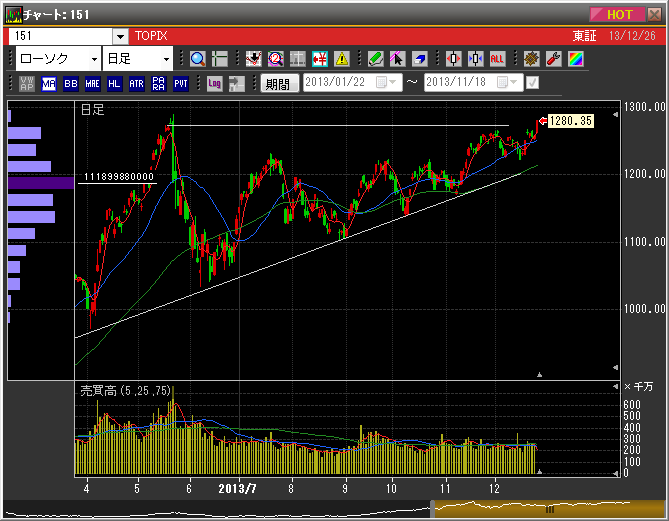The image size is (669, 521).
Task: Select the green pencil drawing tool
Action: click(375, 59)
